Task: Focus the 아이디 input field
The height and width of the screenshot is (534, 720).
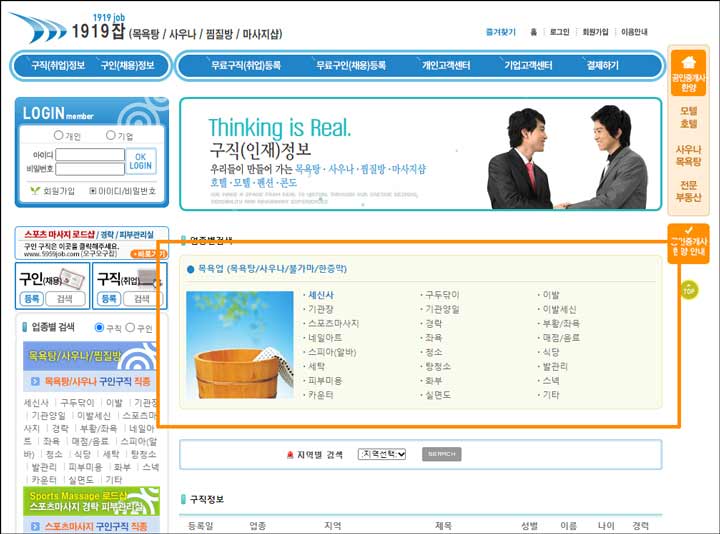Action: point(90,155)
